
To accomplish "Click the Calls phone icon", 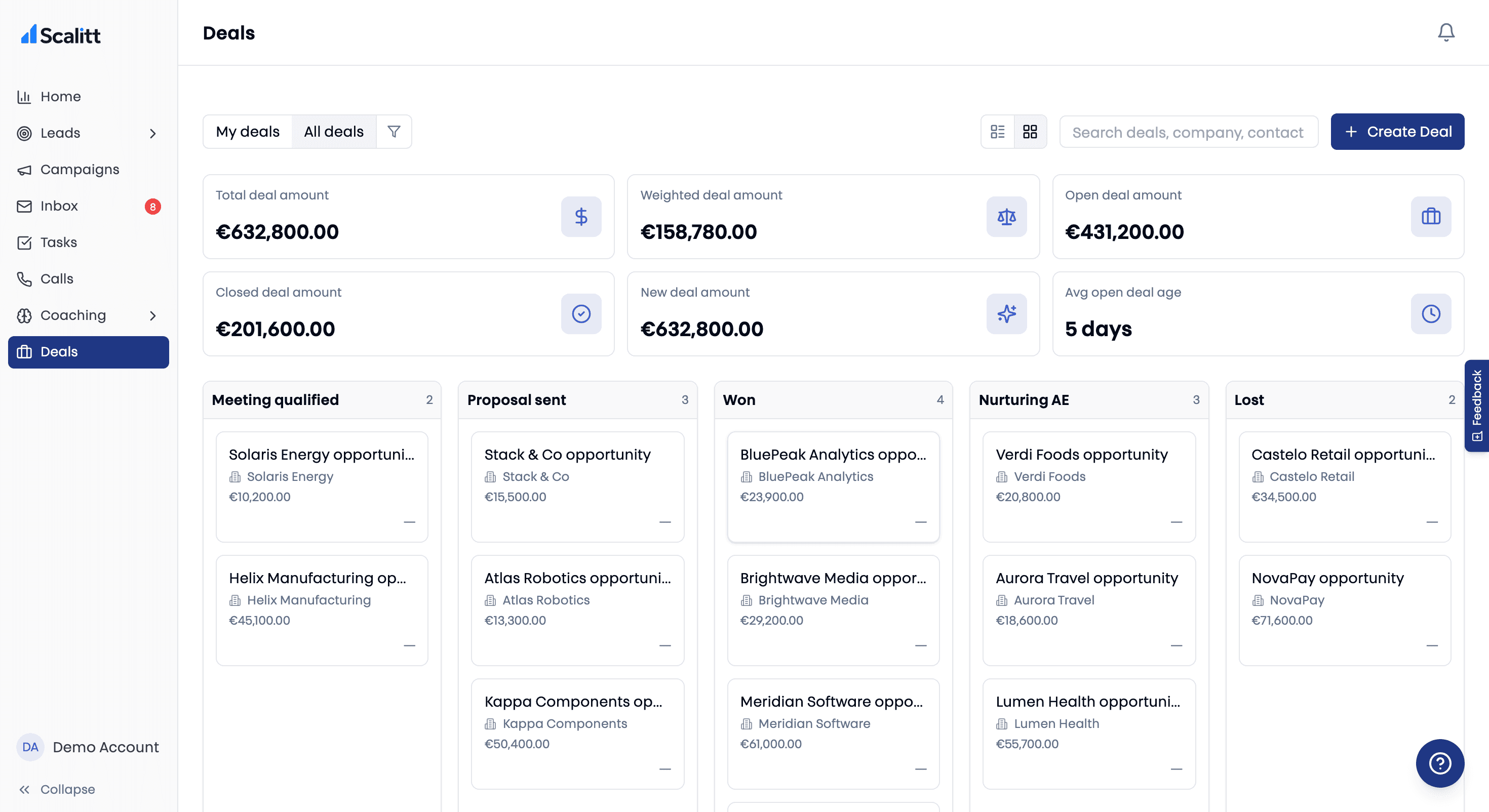I will coord(24,278).
